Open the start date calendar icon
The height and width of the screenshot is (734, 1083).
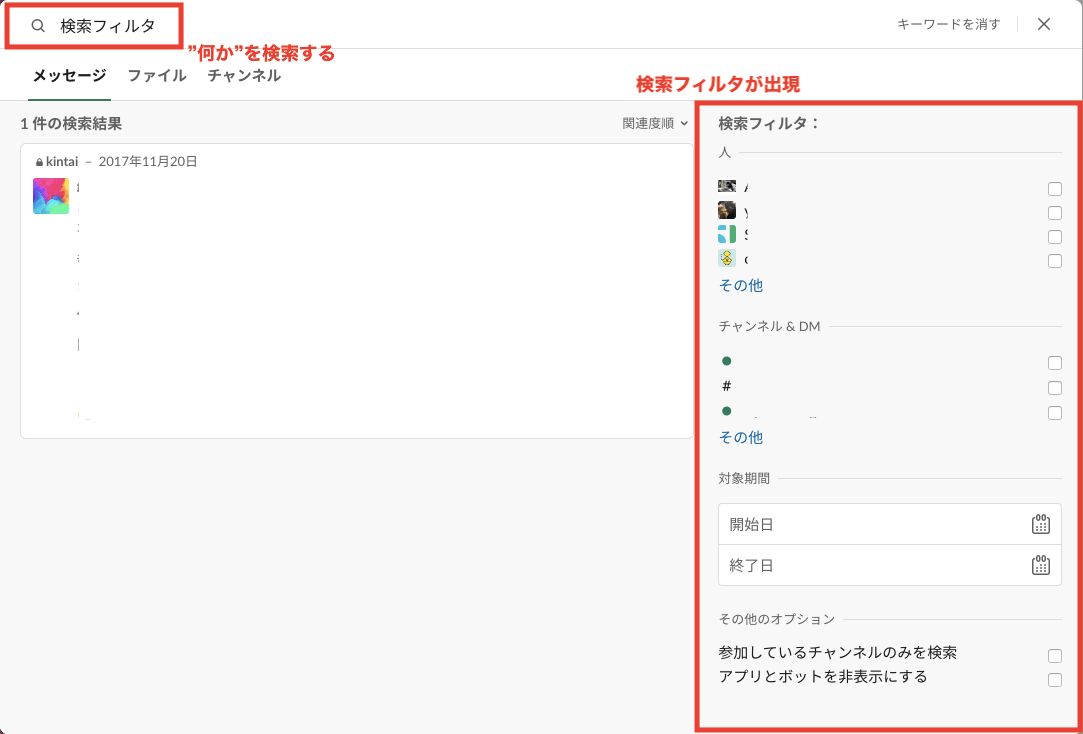(1040, 524)
